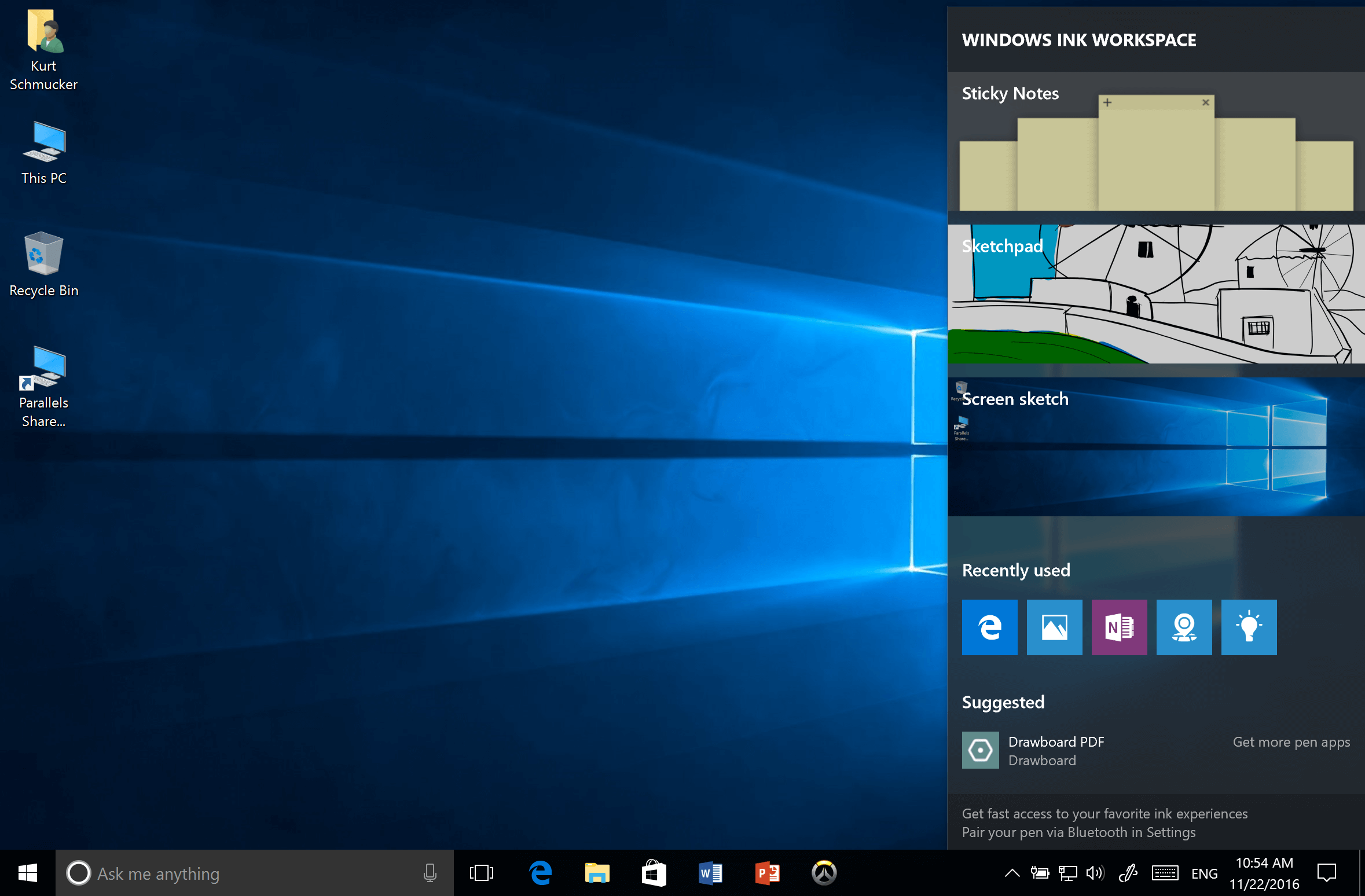Click the plus on sticky note preview
1365x896 pixels.
(1107, 102)
